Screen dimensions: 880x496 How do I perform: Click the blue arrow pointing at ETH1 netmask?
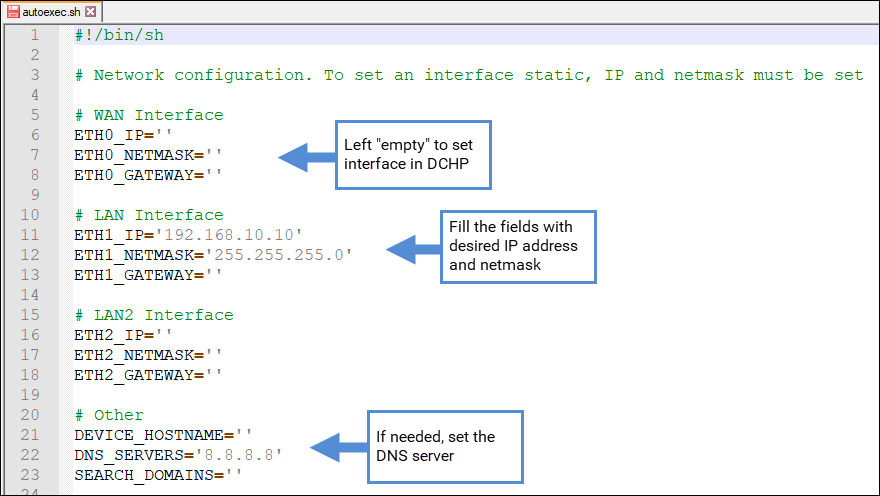[413, 249]
